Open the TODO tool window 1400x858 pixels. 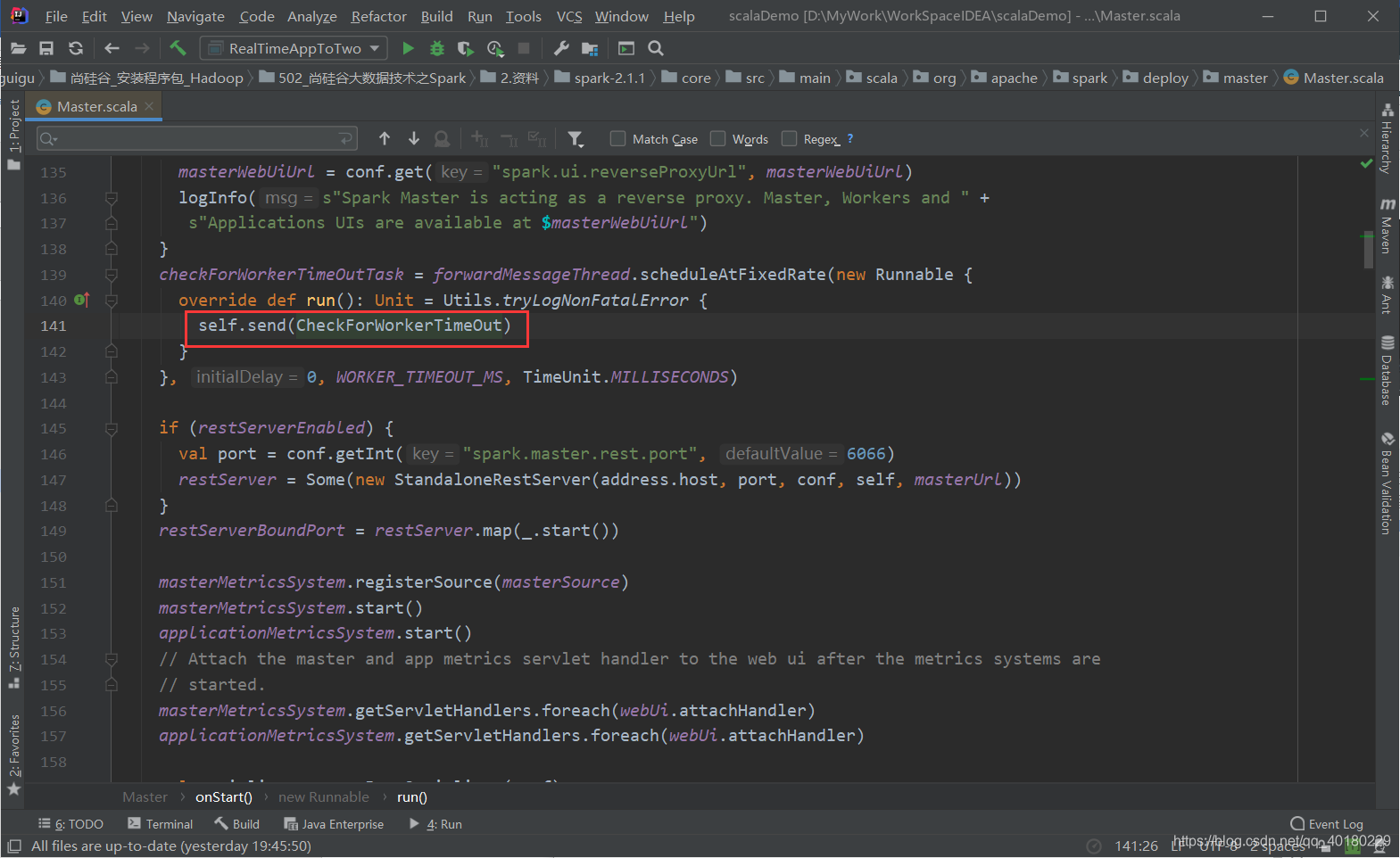coord(70,824)
